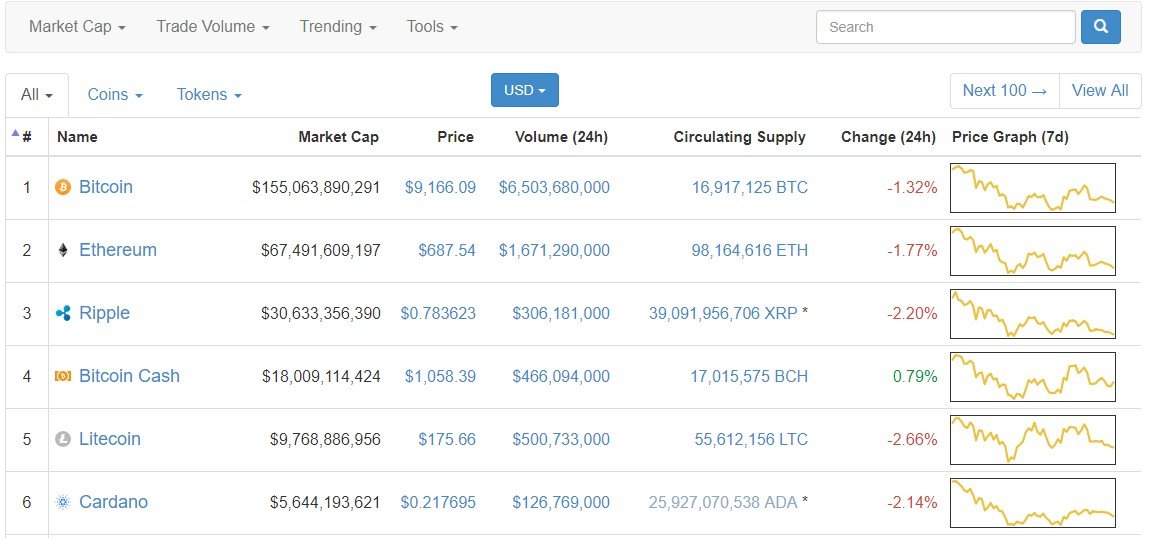Click the blue Ripple logo icon
1164x538 pixels.
click(x=63, y=314)
